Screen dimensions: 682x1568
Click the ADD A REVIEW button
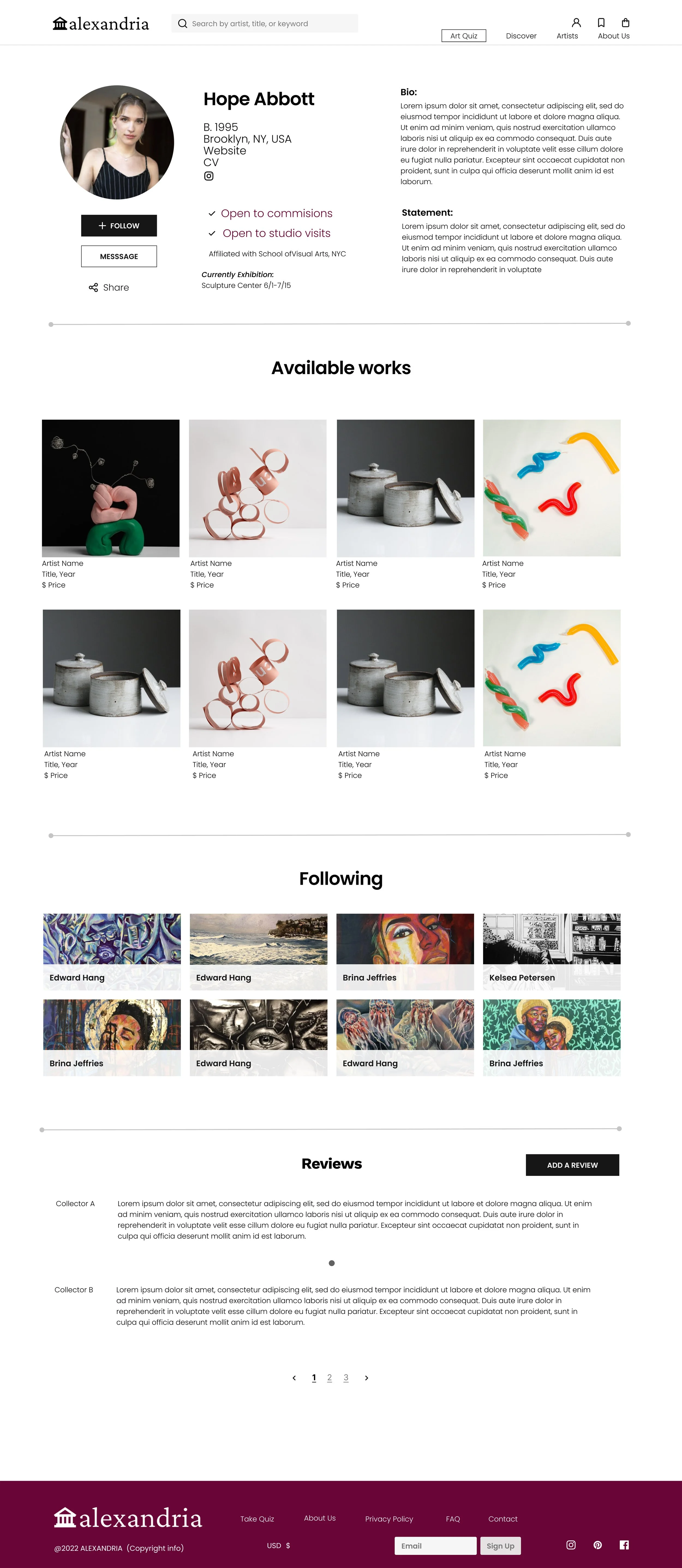point(573,1165)
